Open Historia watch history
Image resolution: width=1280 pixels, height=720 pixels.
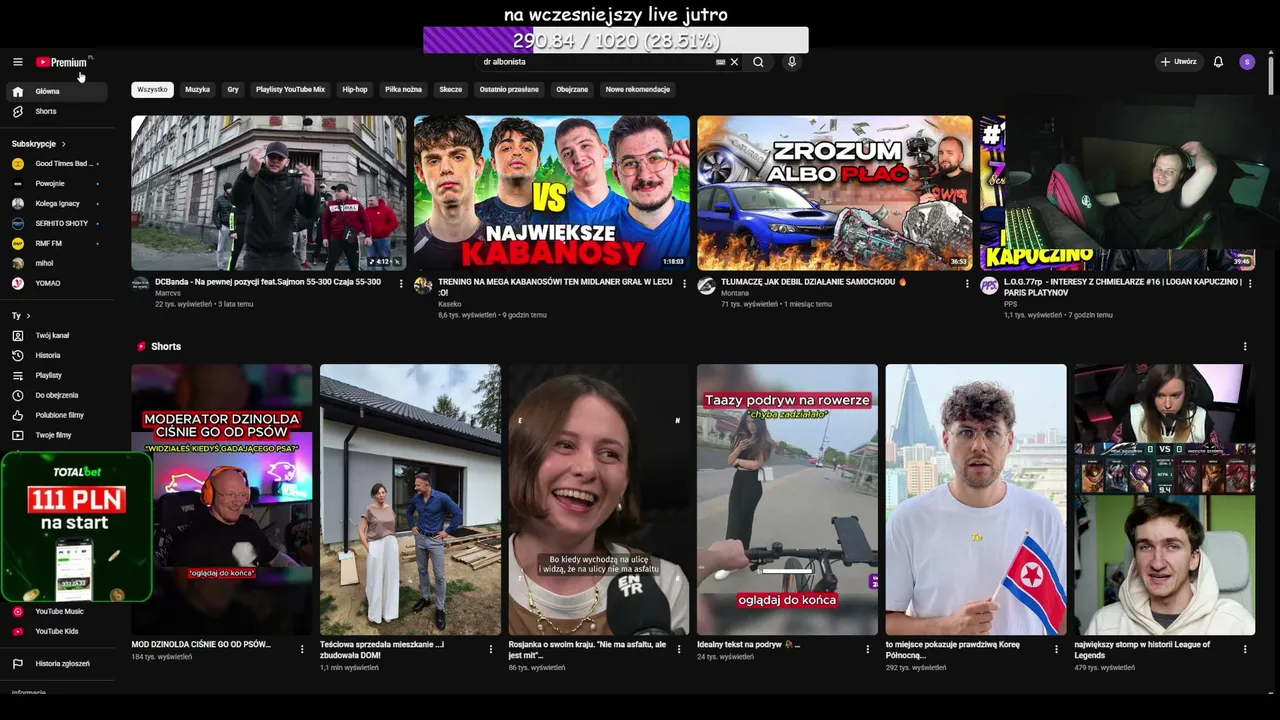(57, 355)
